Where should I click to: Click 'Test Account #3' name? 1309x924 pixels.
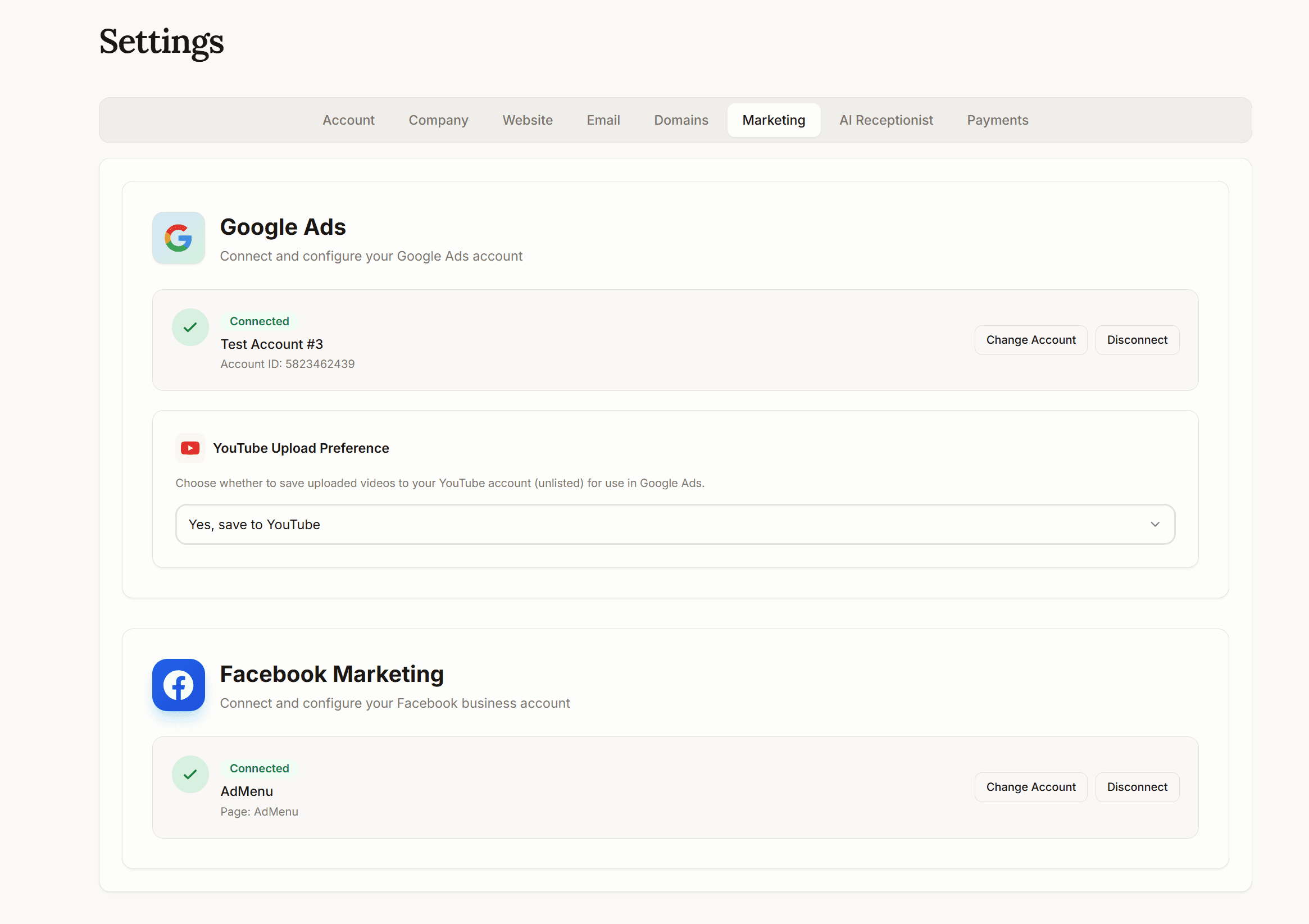pyautogui.click(x=272, y=344)
